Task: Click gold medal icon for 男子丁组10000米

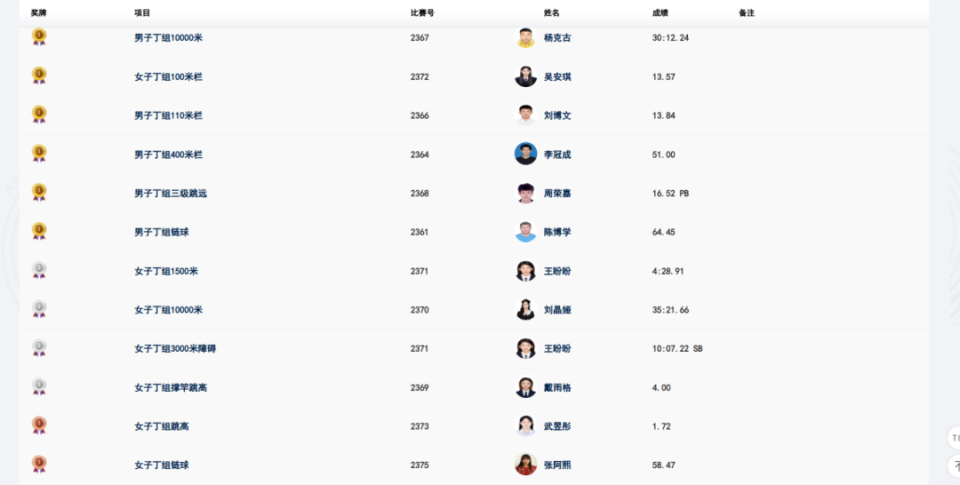Action: 39,37
